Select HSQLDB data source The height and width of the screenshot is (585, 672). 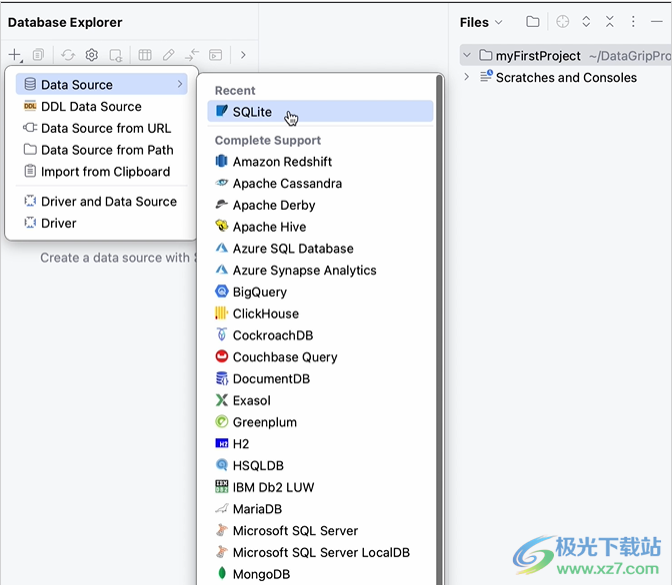(x=320, y=466)
